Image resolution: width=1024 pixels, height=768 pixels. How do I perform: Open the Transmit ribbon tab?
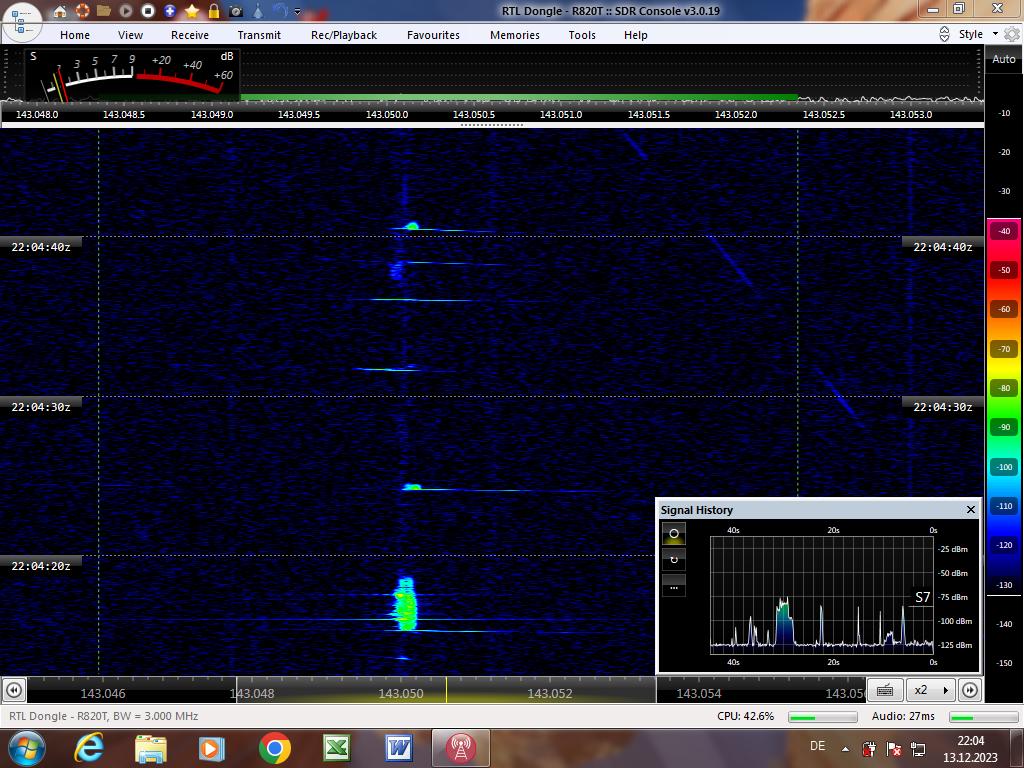259,35
